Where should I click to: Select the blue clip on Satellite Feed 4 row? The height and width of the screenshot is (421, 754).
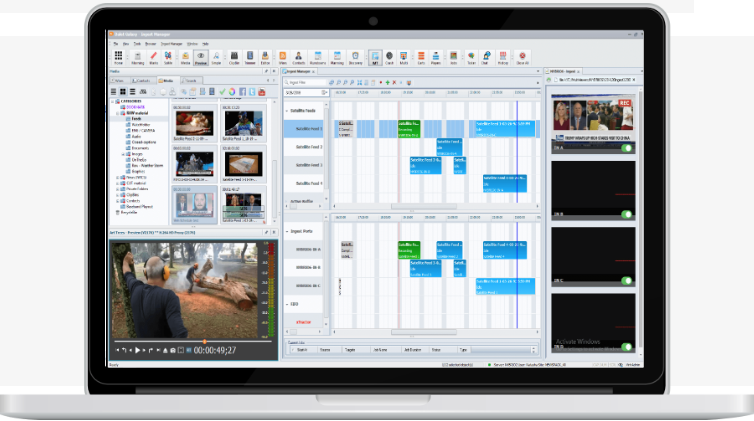[x=504, y=184]
